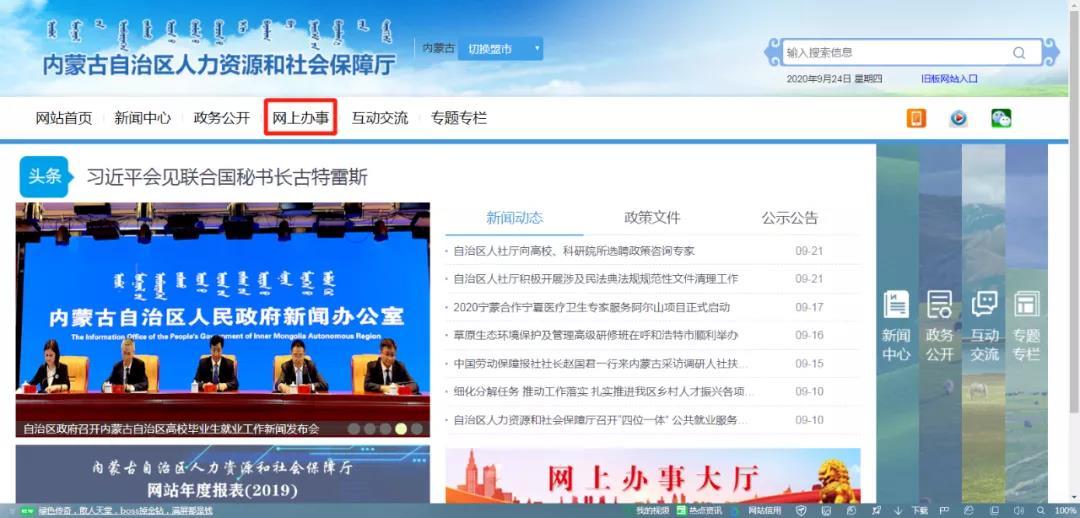
Task: Open the blue video play icon
Action: 958,118
